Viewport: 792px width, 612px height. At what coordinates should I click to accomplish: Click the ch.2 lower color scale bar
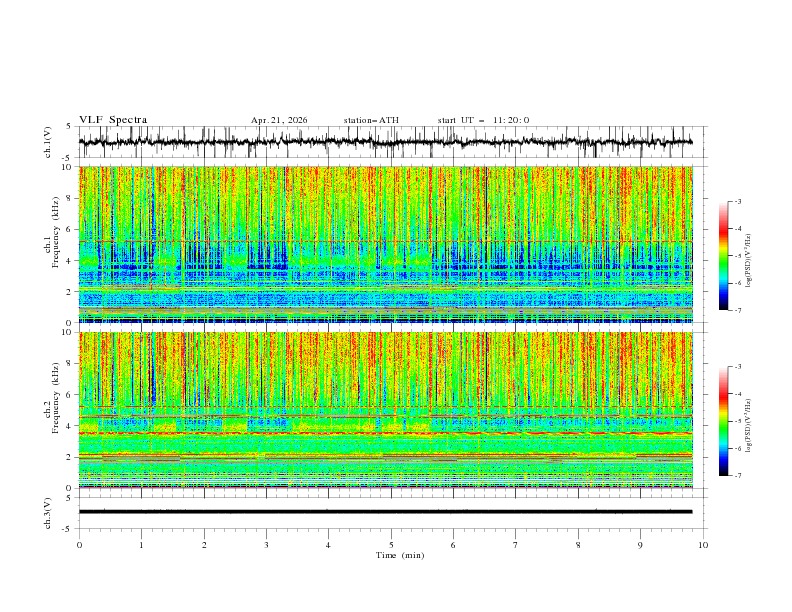coord(724,421)
